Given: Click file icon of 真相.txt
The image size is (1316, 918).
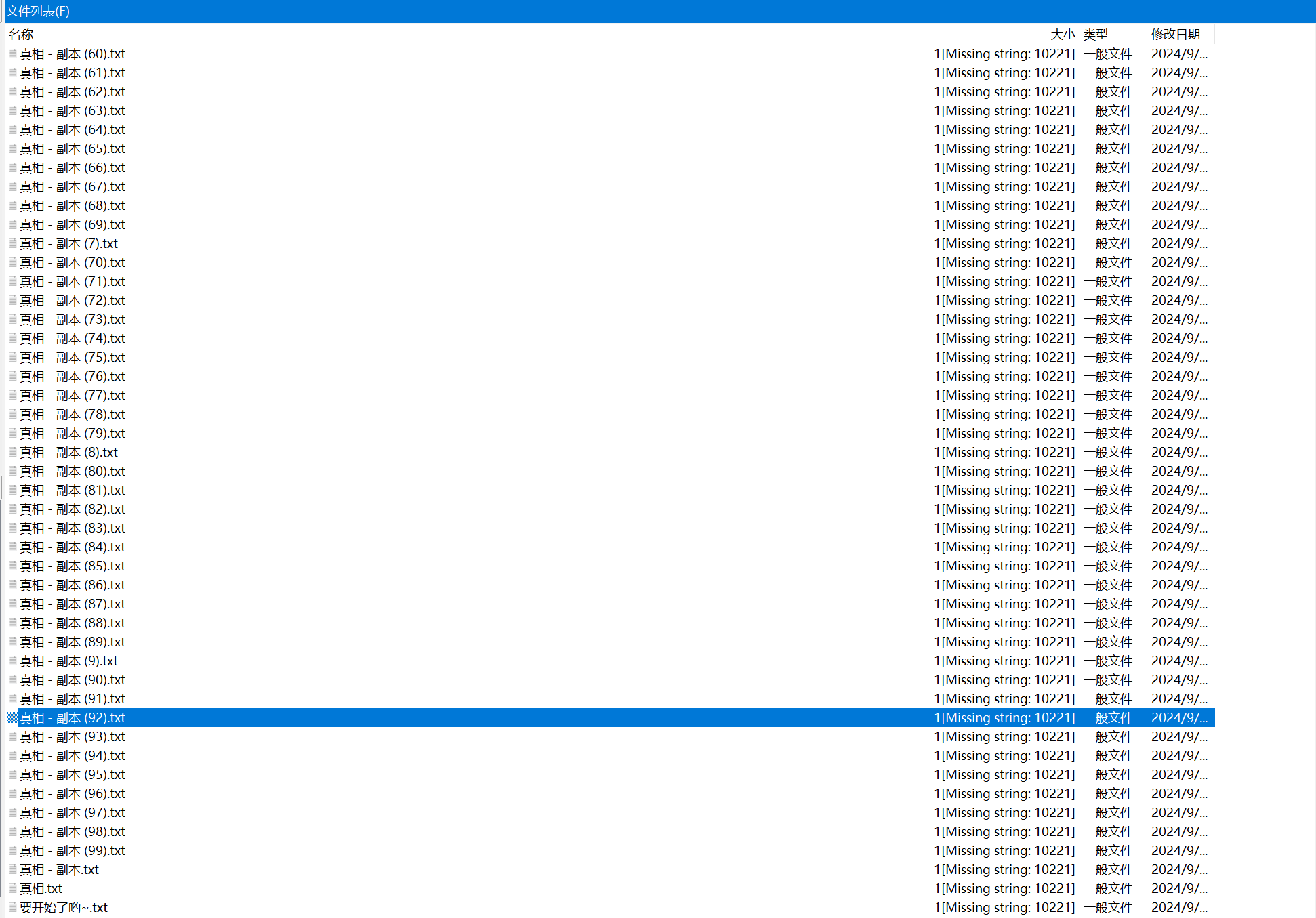Looking at the screenshot, I should 12,888.
